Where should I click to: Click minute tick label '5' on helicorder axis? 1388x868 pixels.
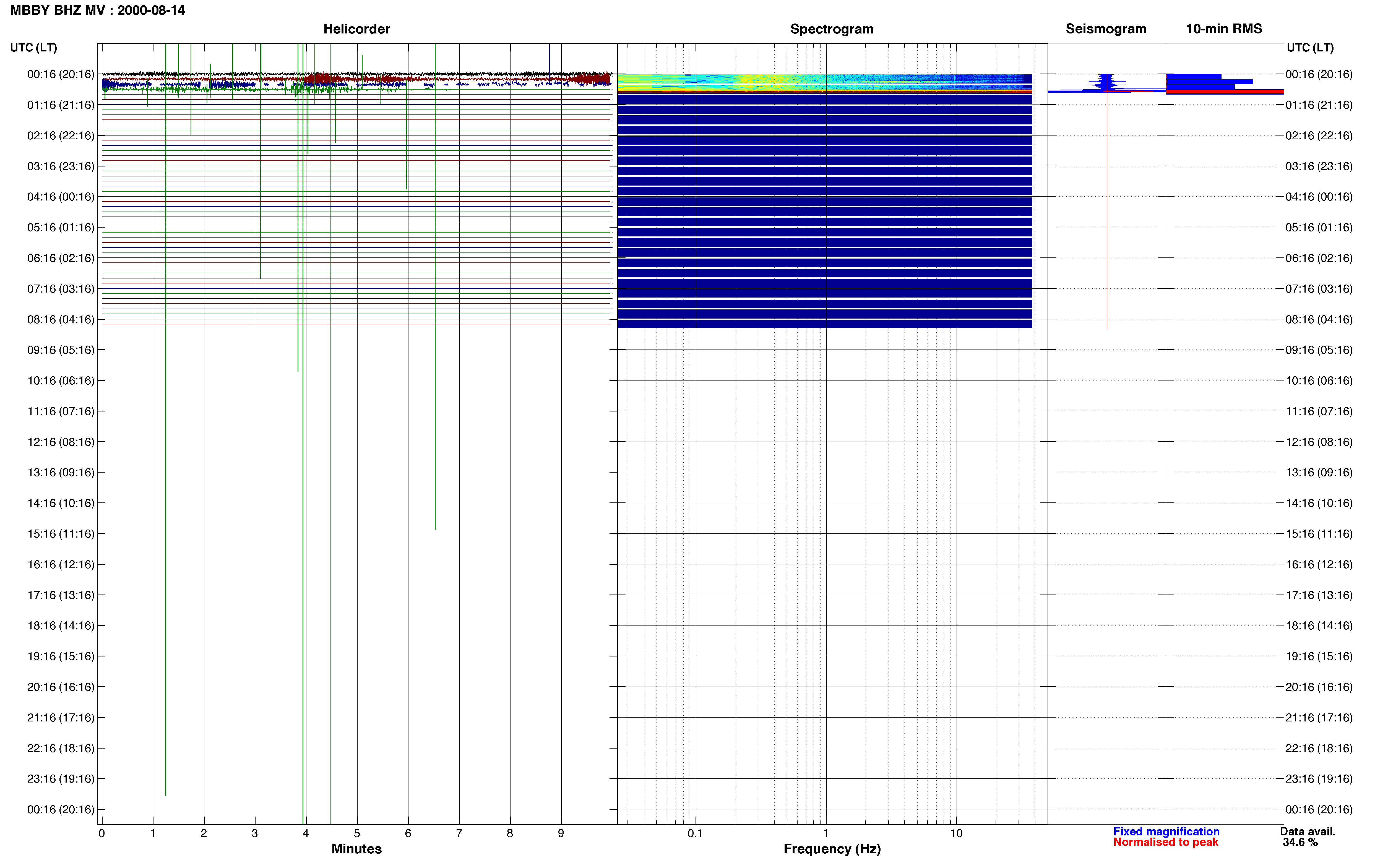pos(357,833)
